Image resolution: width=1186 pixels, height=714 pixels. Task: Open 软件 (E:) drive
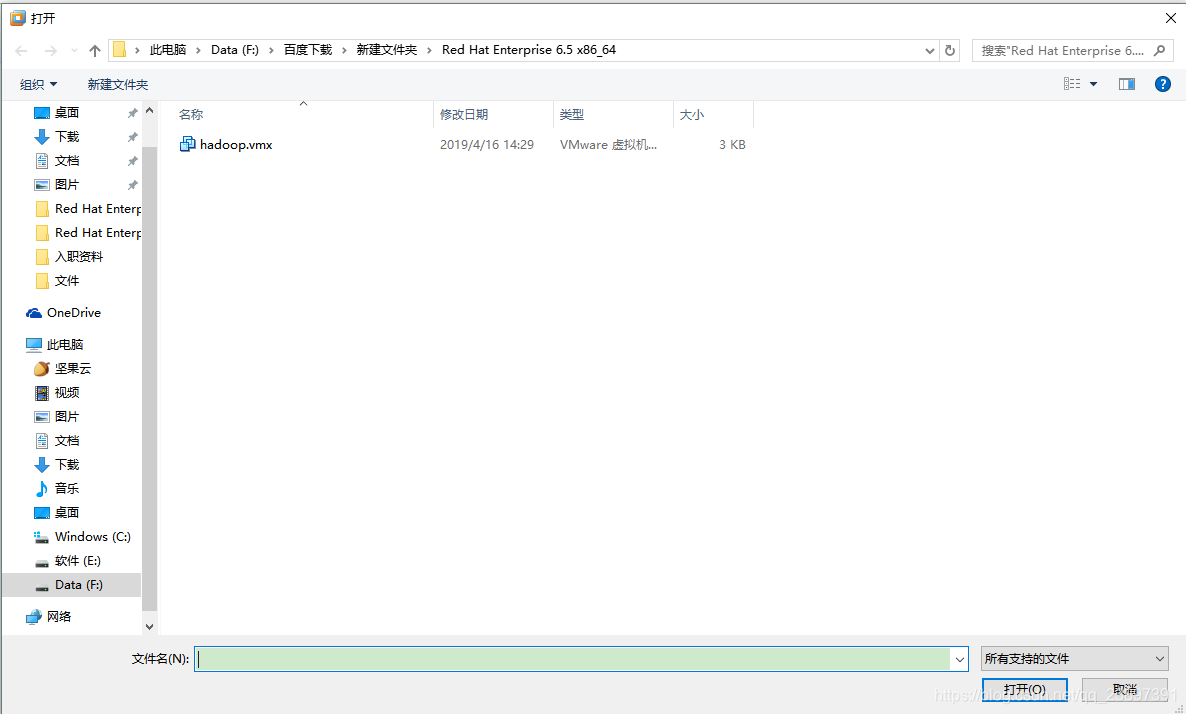click(x=77, y=560)
